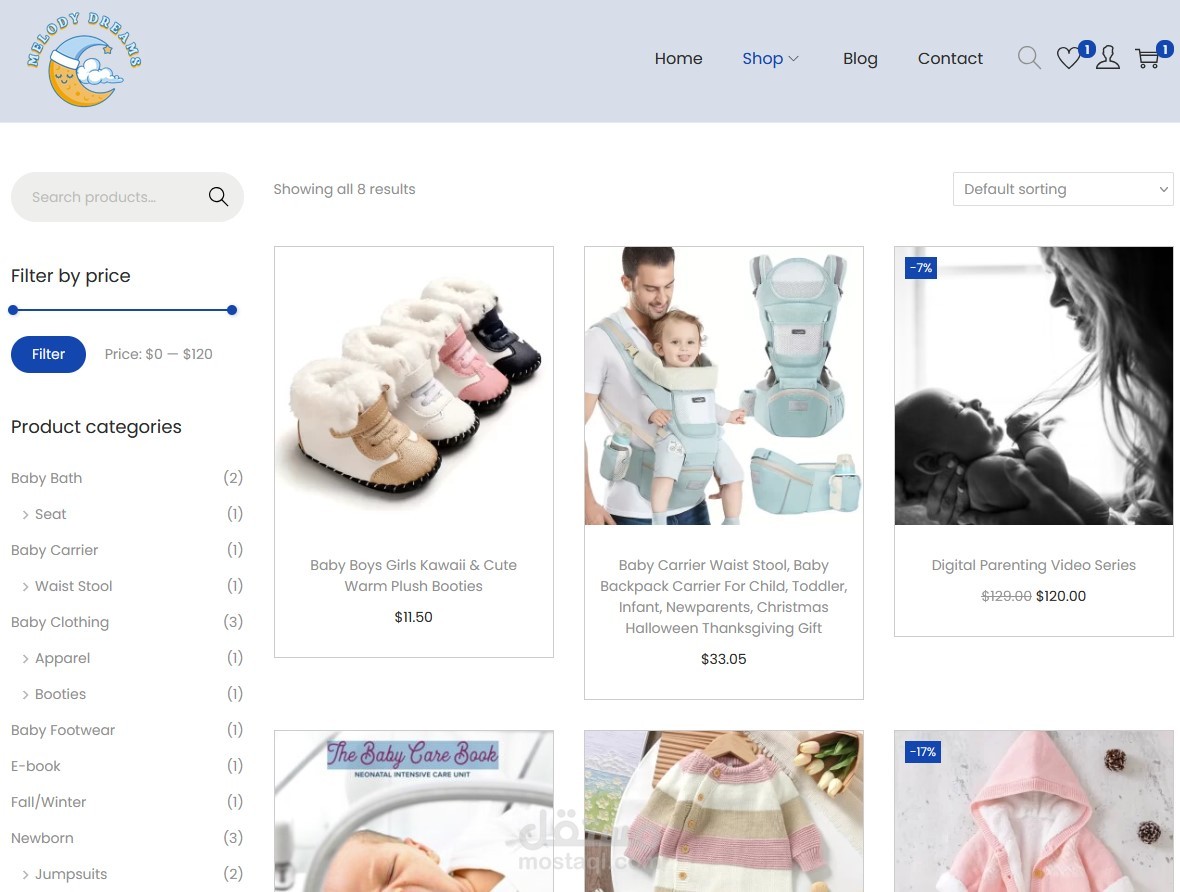The image size is (1180, 892).
Task: Open the Blog page
Action: pos(860,59)
